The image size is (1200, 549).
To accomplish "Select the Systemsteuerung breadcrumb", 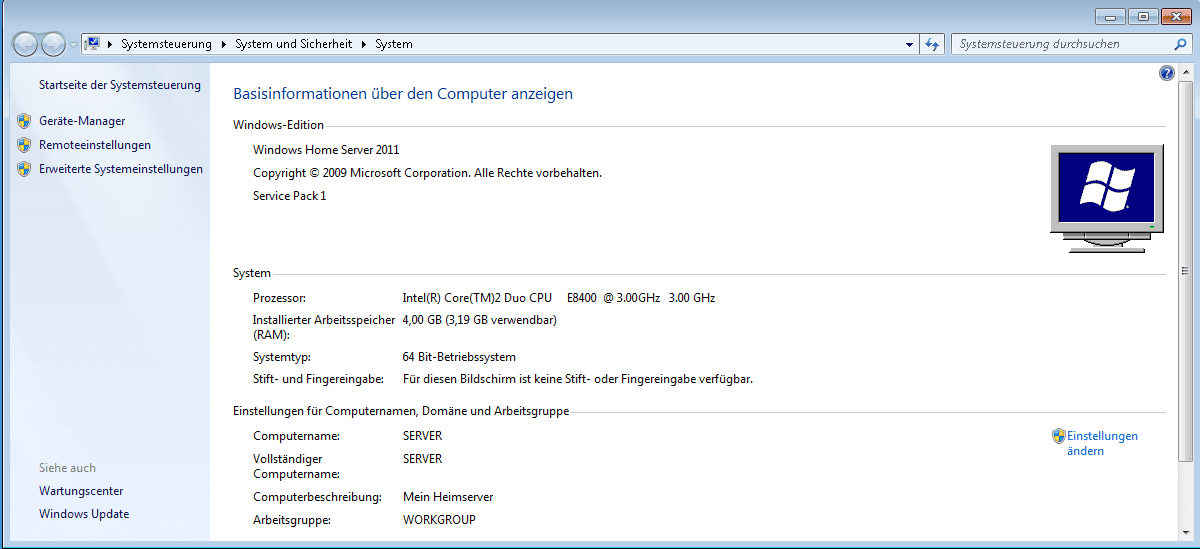I will click(166, 44).
